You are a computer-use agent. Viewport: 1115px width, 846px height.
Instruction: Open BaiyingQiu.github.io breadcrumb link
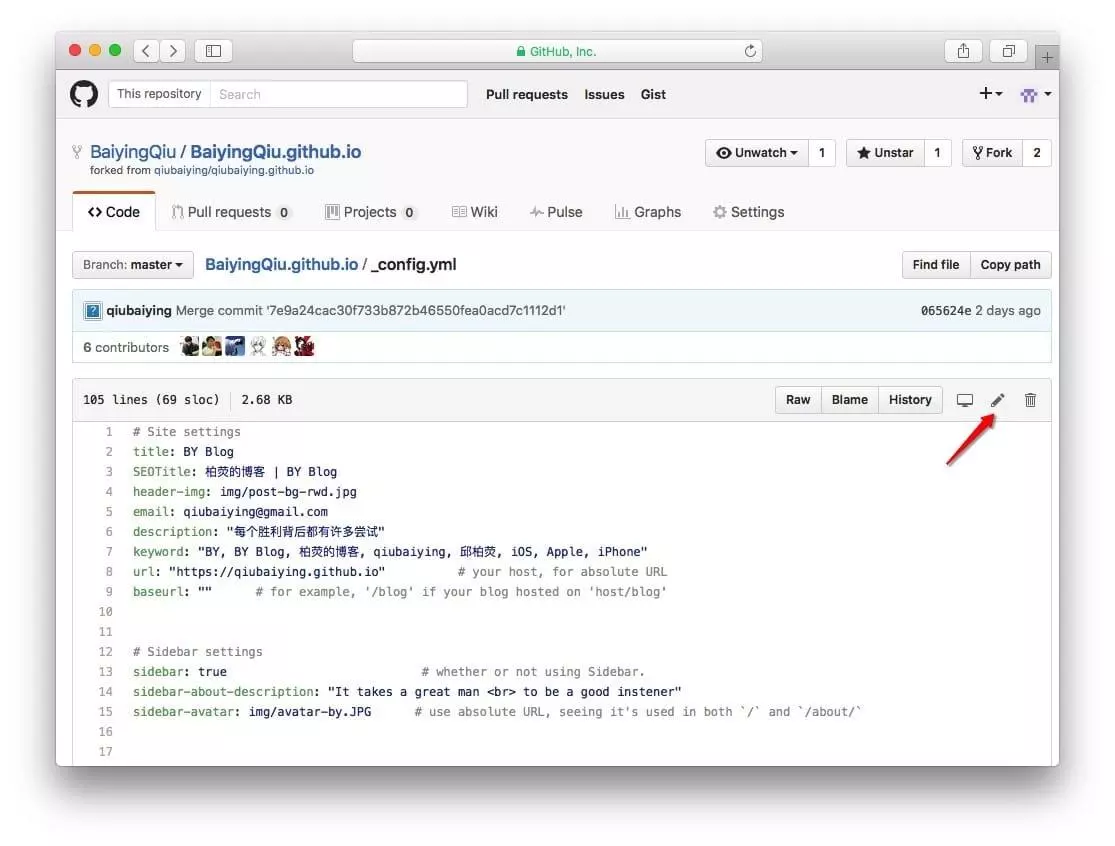pyautogui.click(x=282, y=264)
